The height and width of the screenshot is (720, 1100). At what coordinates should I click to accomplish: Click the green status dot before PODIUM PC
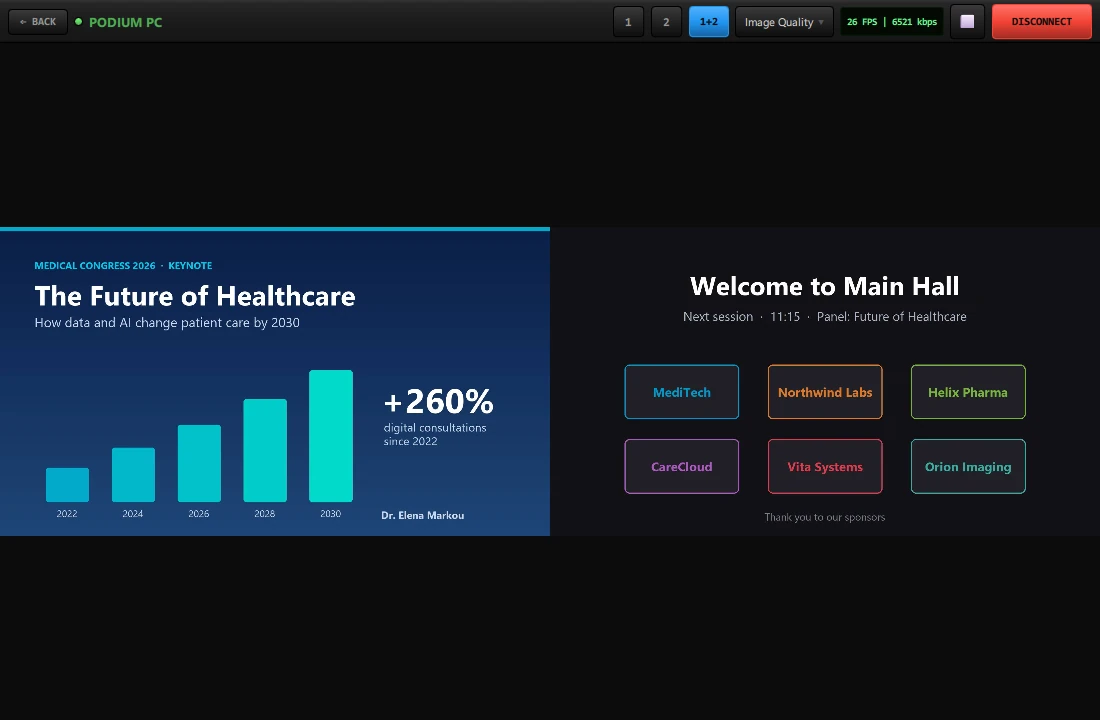click(79, 22)
